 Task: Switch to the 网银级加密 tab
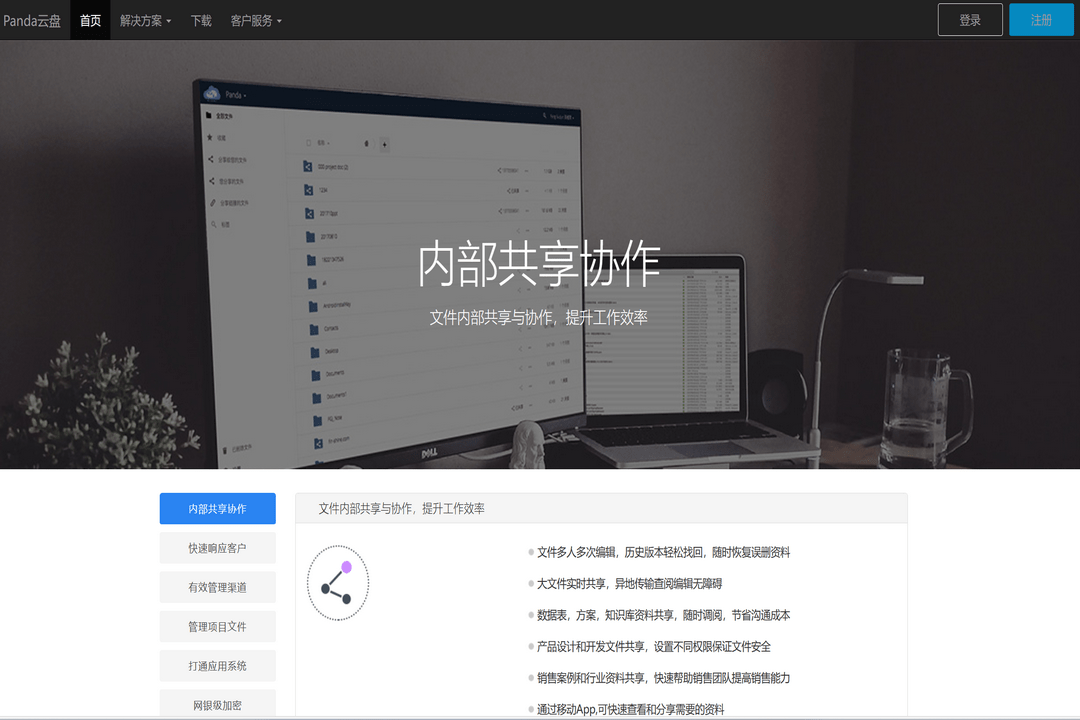coord(217,703)
